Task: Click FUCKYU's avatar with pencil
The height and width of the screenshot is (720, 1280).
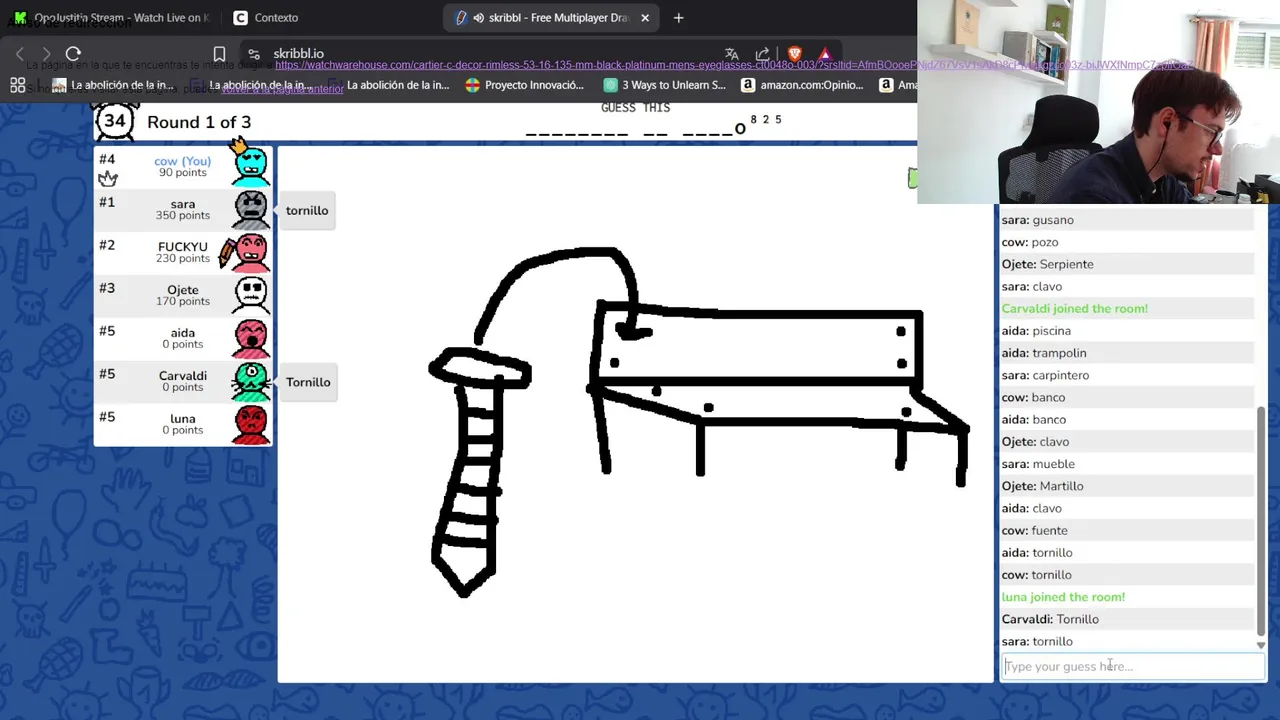Action: 250,251
